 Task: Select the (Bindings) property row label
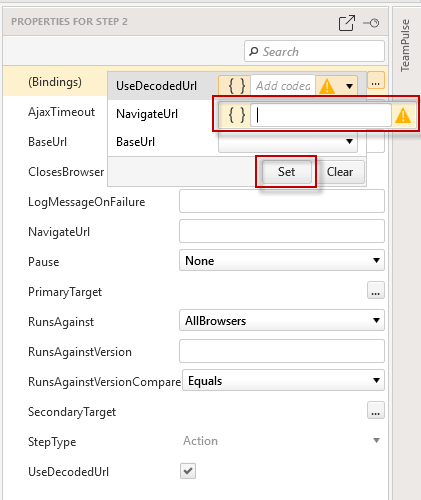click(x=55, y=82)
